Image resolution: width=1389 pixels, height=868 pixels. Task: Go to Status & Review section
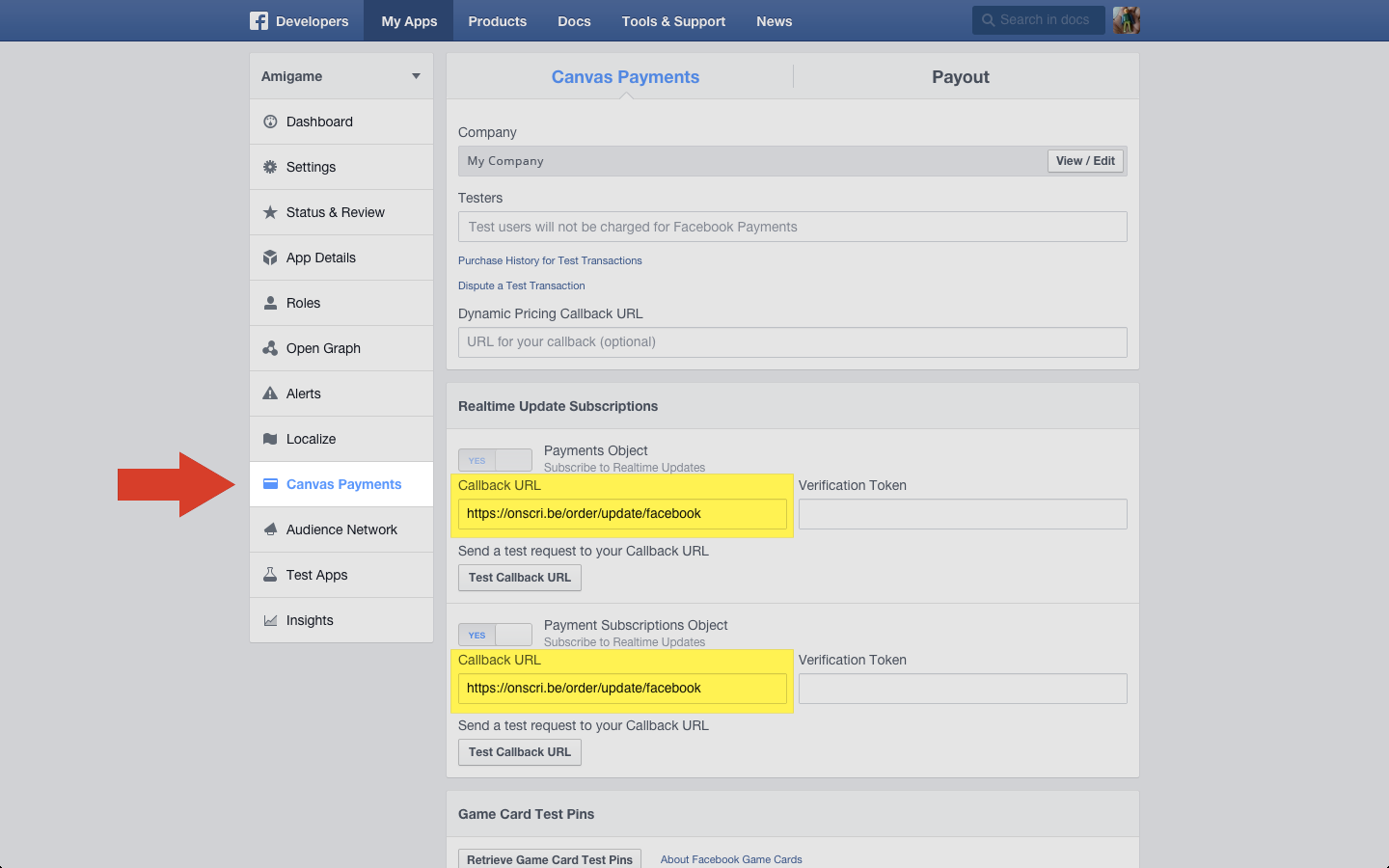click(341, 212)
